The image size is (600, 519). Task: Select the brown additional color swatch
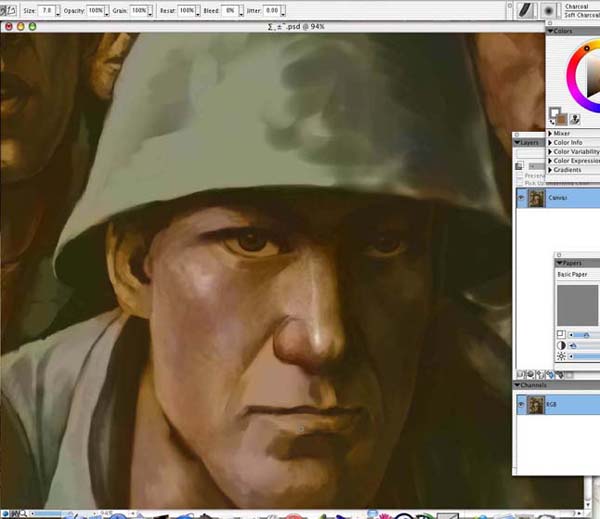561,119
